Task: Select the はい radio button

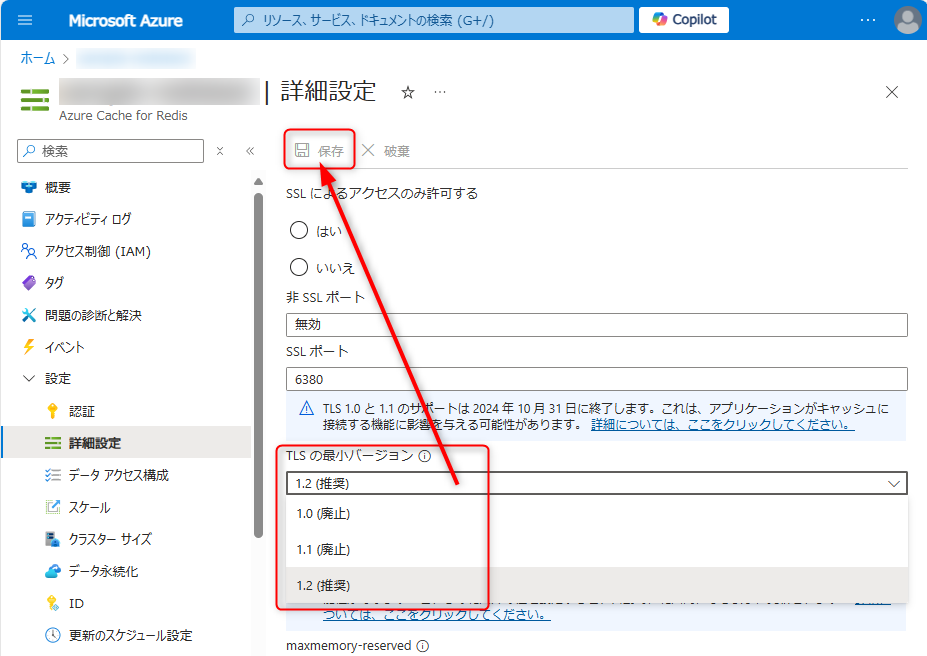Action: tap(298, 231)
